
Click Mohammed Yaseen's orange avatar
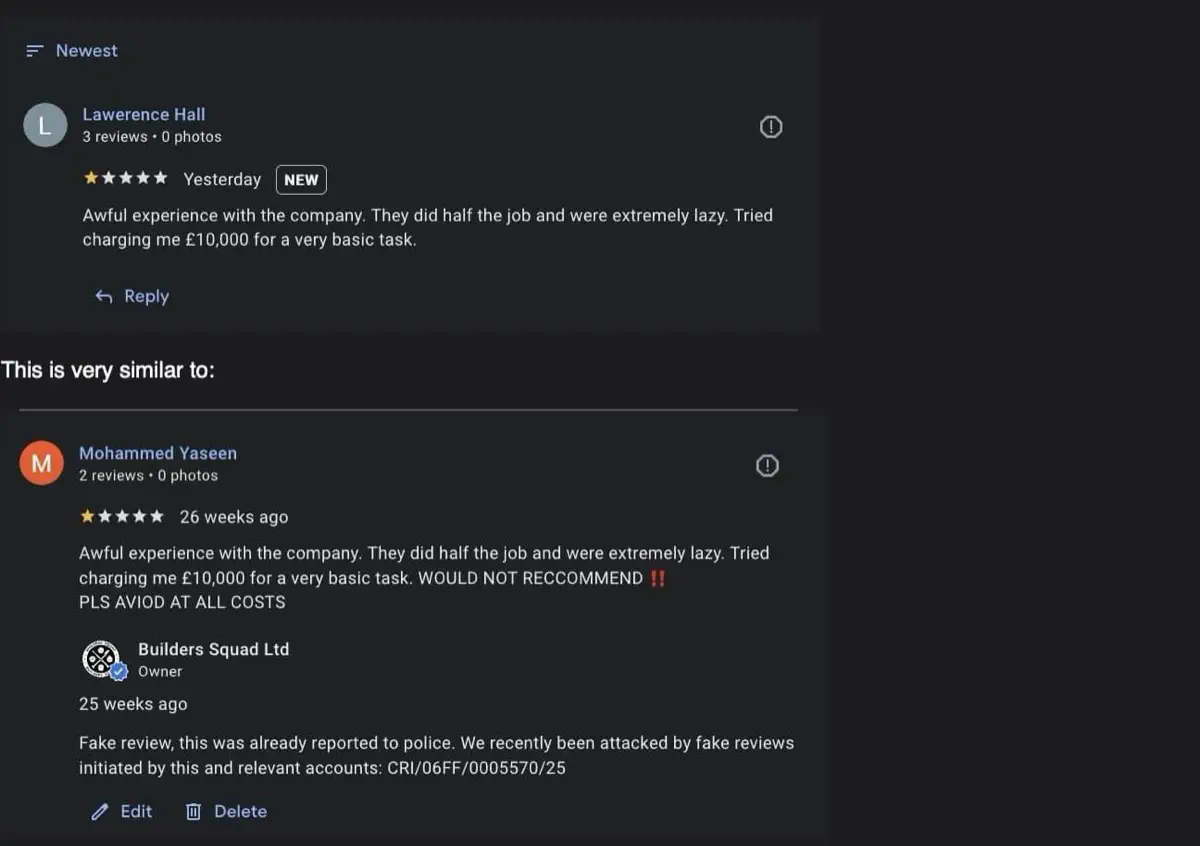pos(41,462)
